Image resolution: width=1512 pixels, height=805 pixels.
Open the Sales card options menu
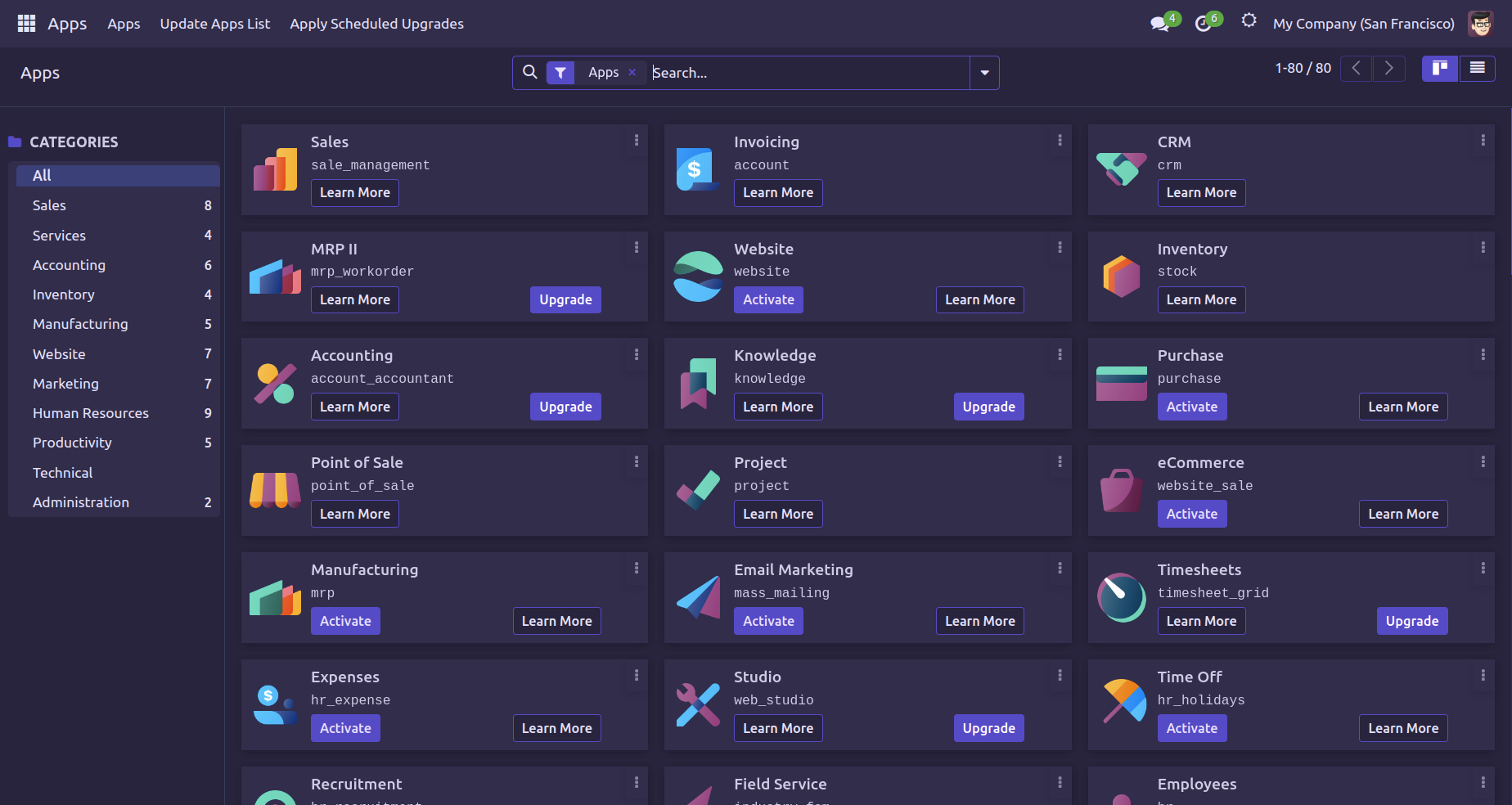coord(637,141)
